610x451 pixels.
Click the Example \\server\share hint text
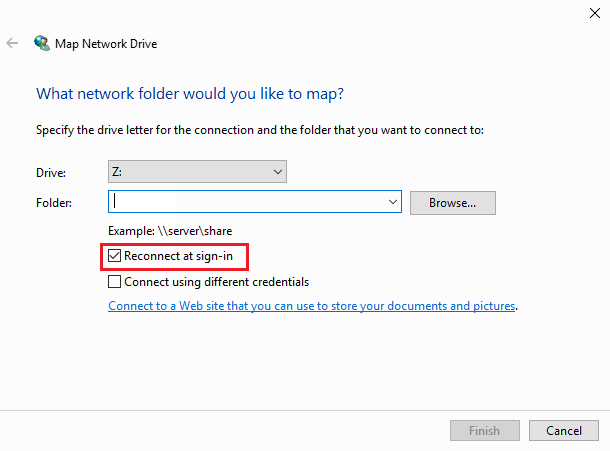170,231
